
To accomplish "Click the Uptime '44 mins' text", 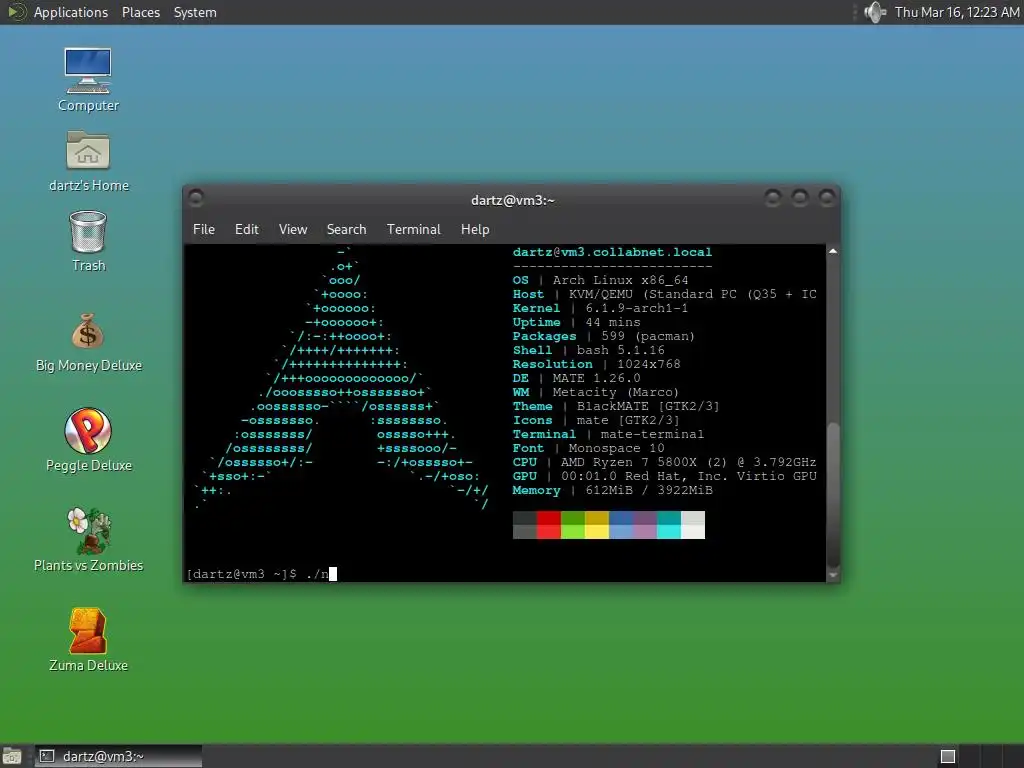I will click(613, 322).
